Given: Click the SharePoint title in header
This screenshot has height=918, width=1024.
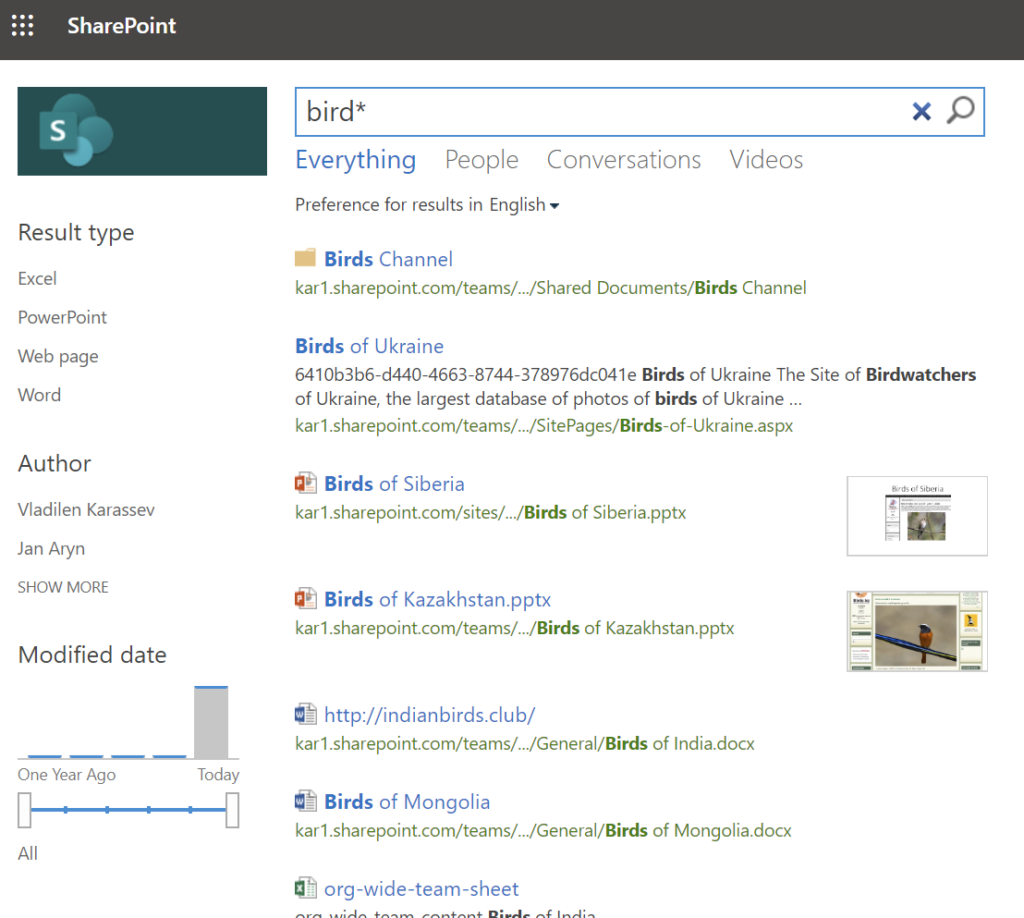Looking at the screenshot, I should pyautogui.click(x=121, y=25).
